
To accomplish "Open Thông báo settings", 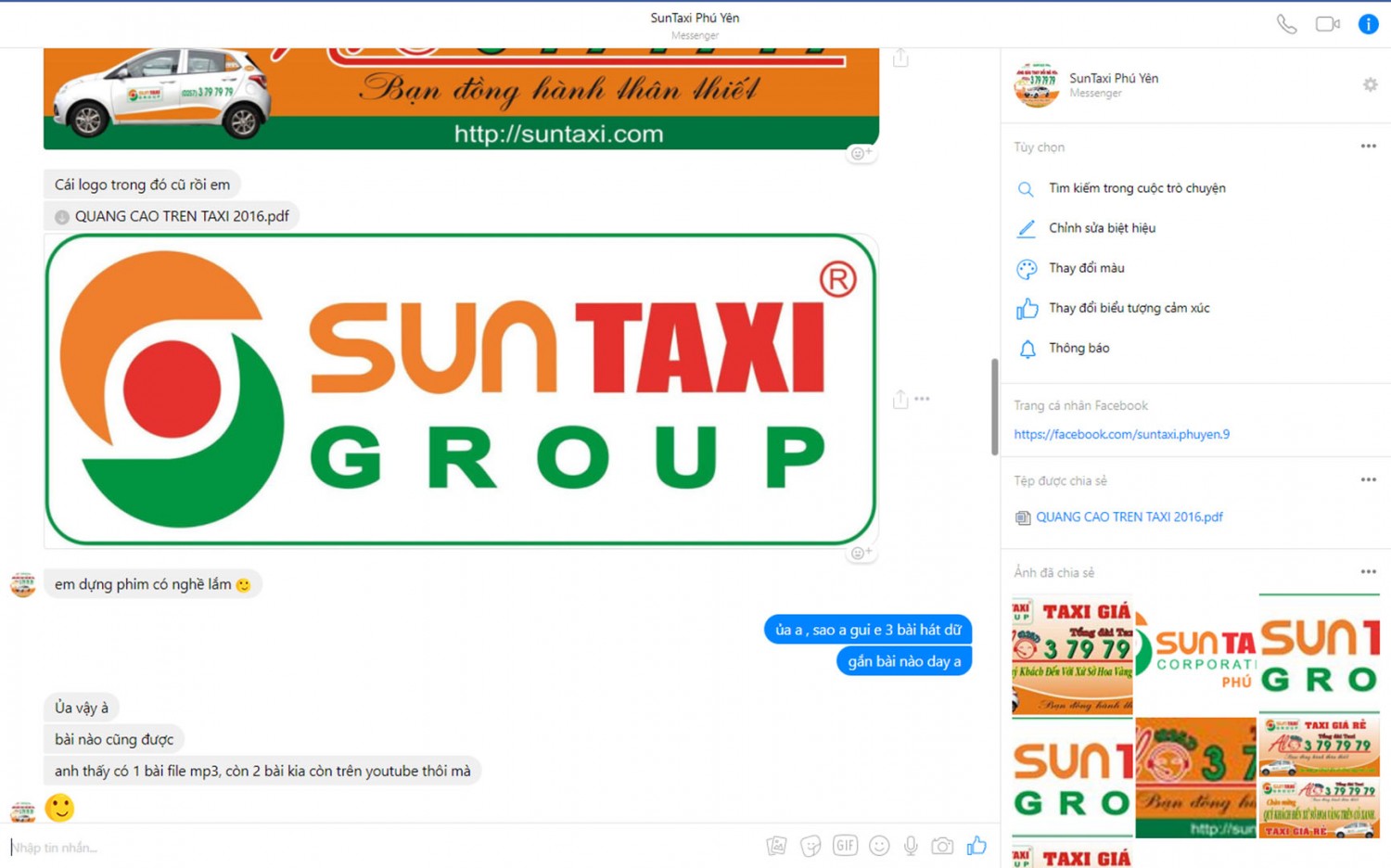I will (x=1078, y=348).
